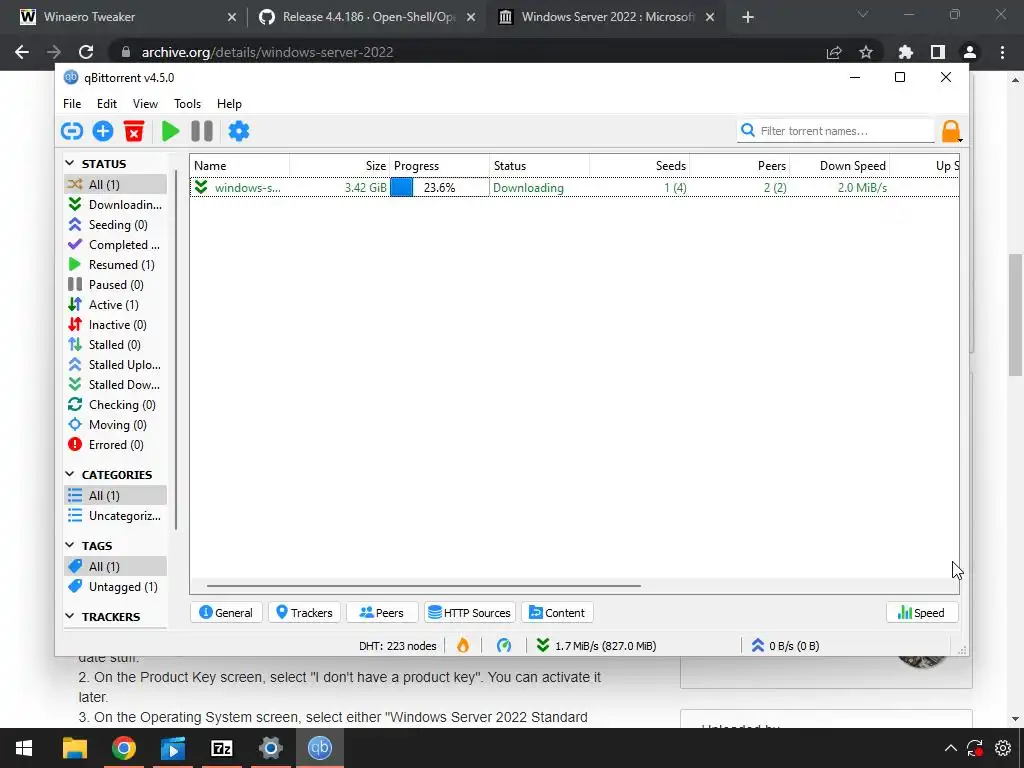Select the Uncategorized category filter

tap(116, 516)
